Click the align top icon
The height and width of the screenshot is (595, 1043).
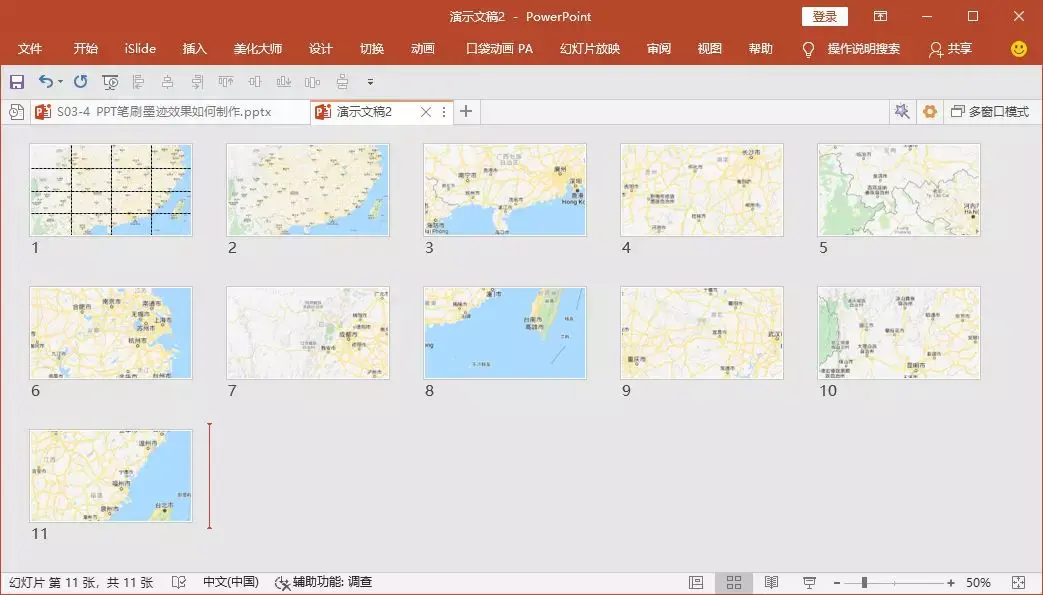(226, 82)
